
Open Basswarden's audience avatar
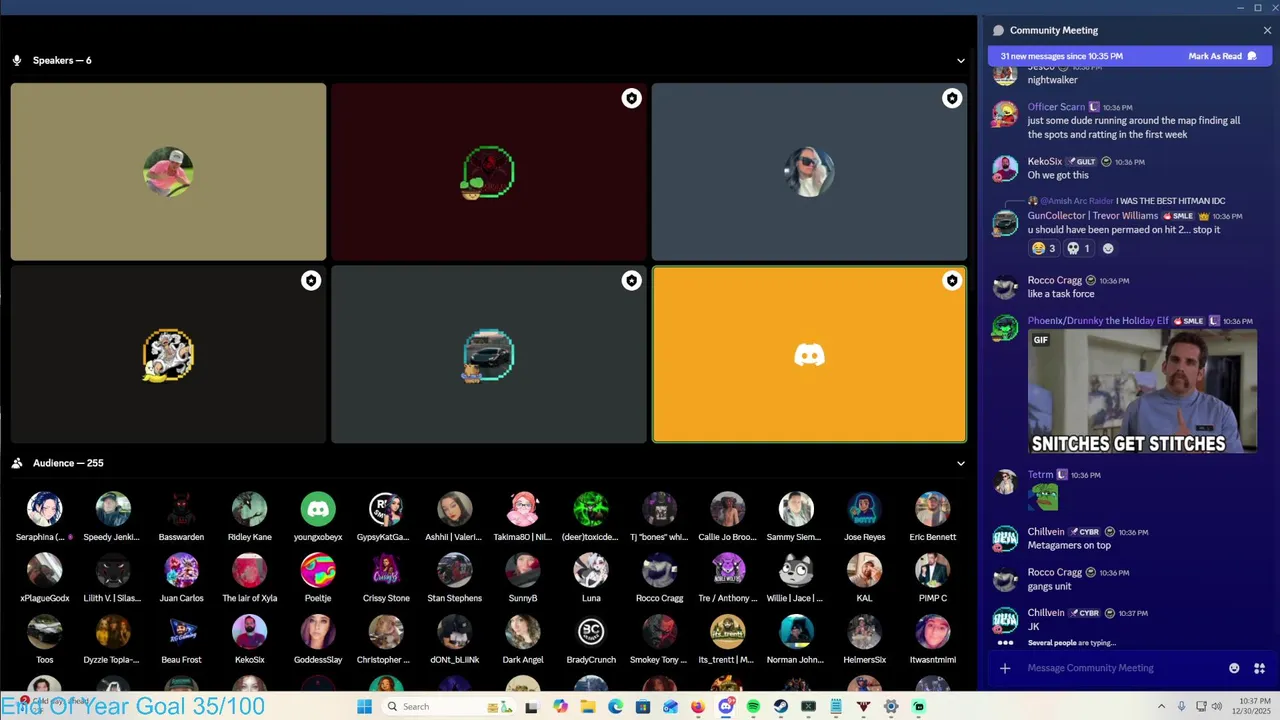(x=181, y=509)
